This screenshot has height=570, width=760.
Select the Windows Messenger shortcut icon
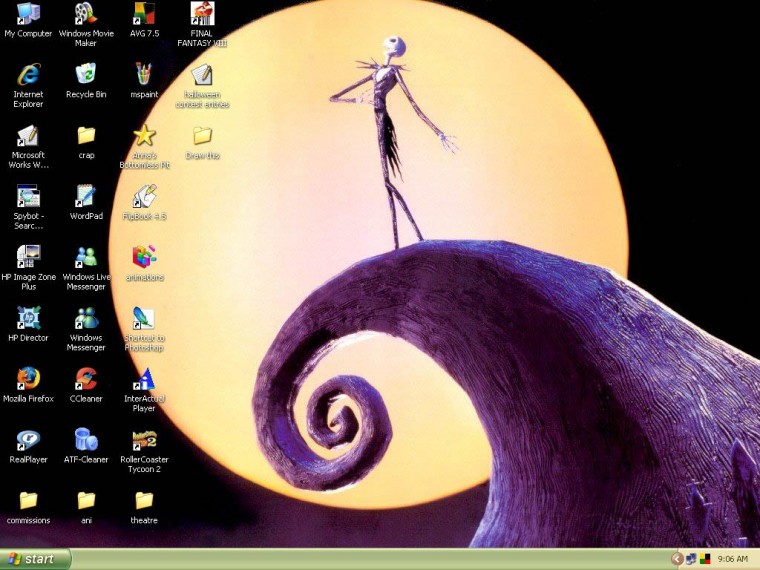(86, 318)
